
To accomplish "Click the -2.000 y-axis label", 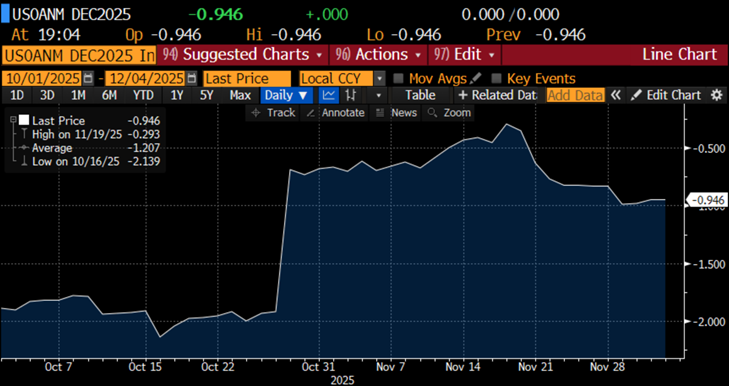I will 709,322.
